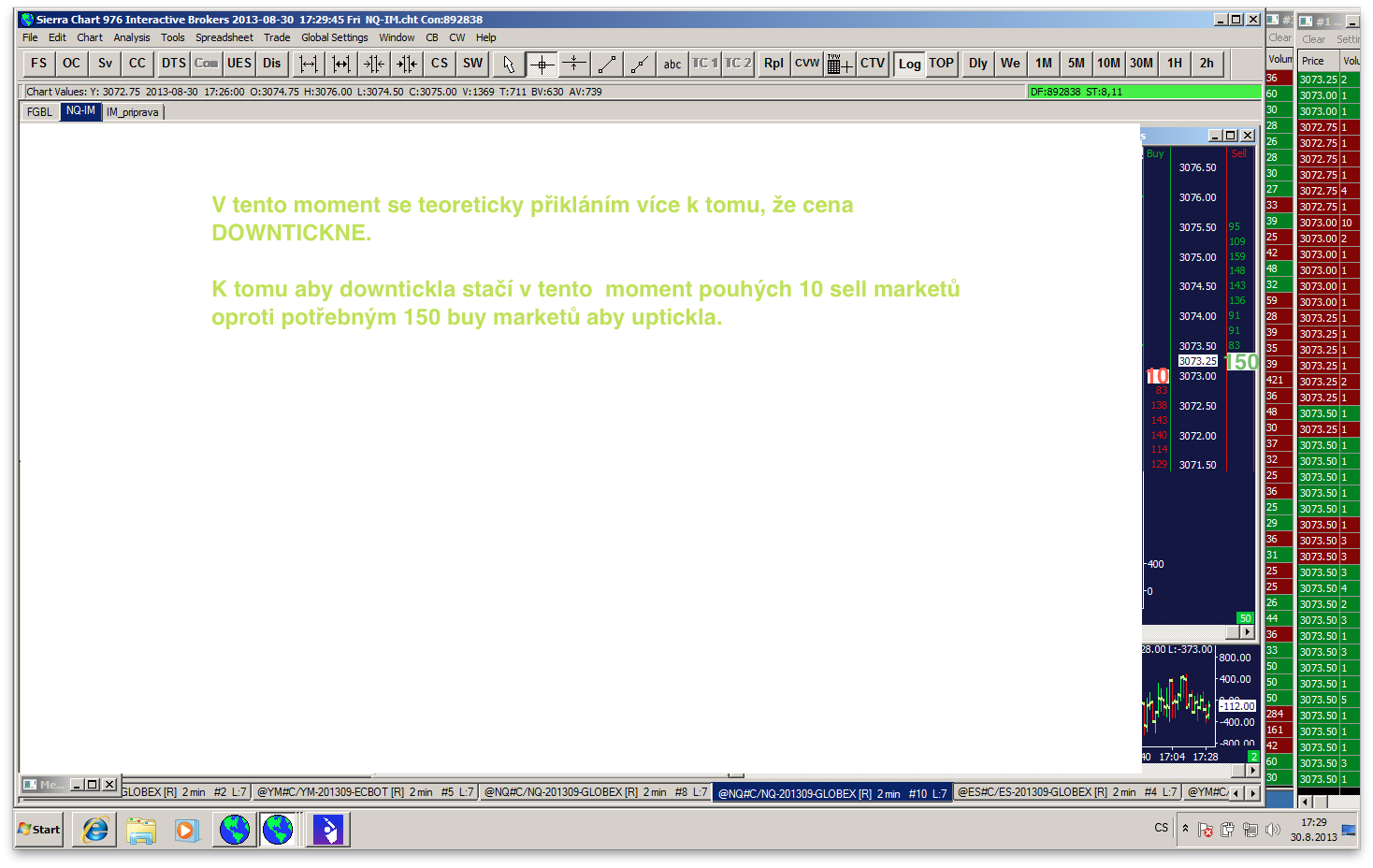Open the Spreadsheet menu
The height and width of the screenshot is (868, 1373).
point(224,37)
